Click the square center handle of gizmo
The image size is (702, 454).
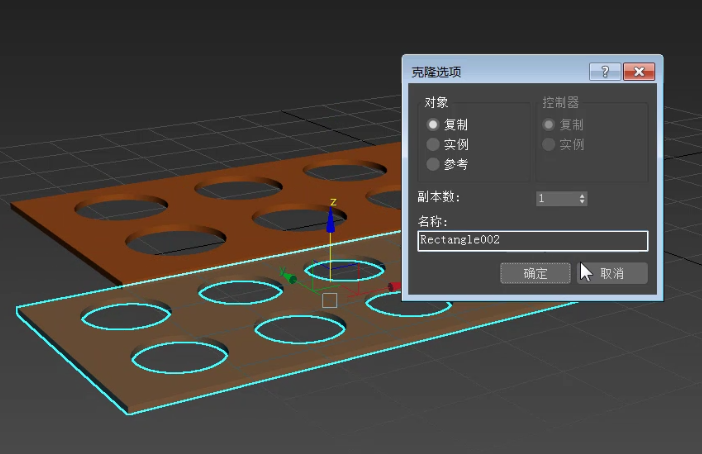pyautogui.click(x=330, y=300)
